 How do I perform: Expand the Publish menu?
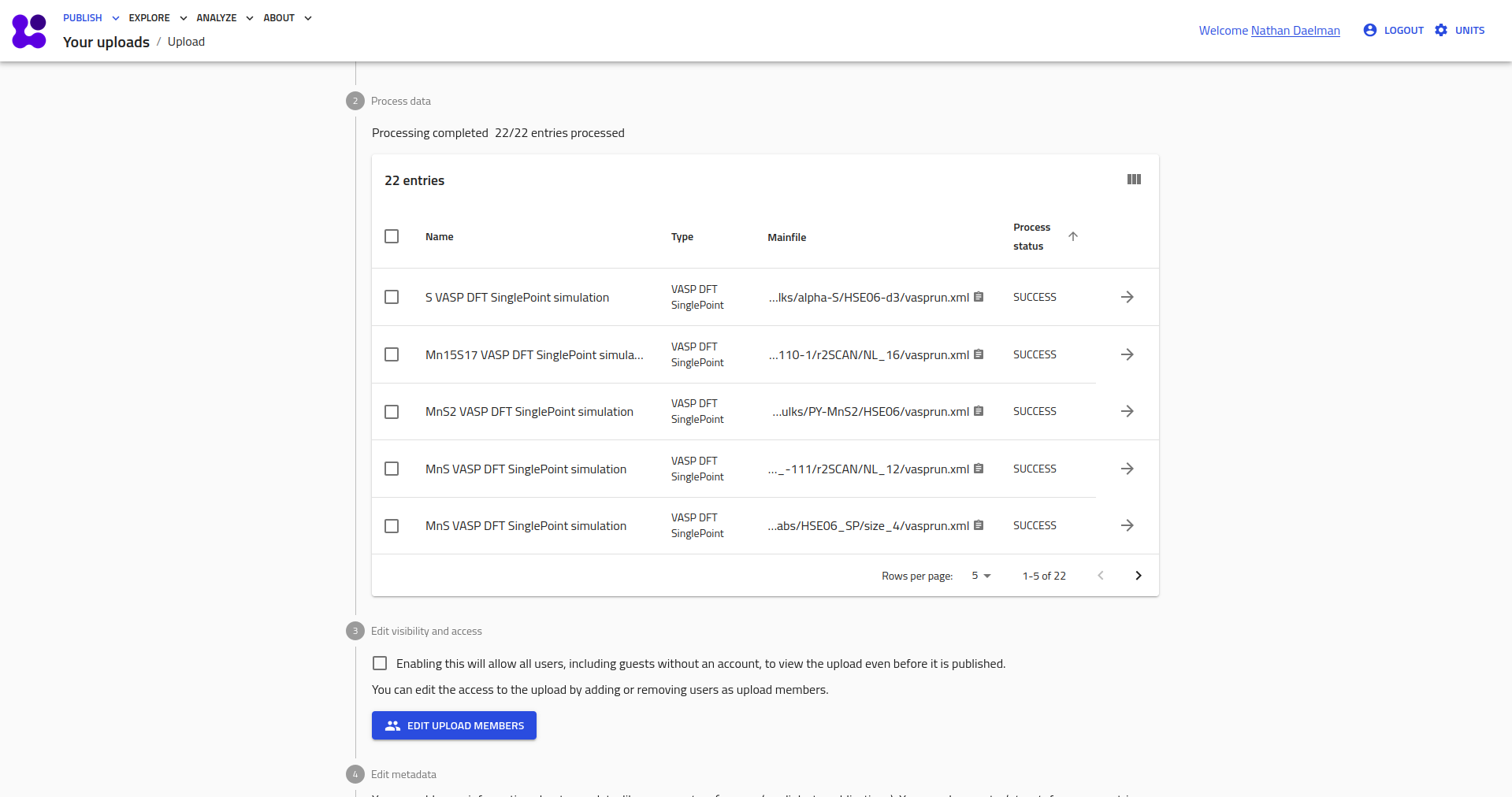[x=91, y=18]
